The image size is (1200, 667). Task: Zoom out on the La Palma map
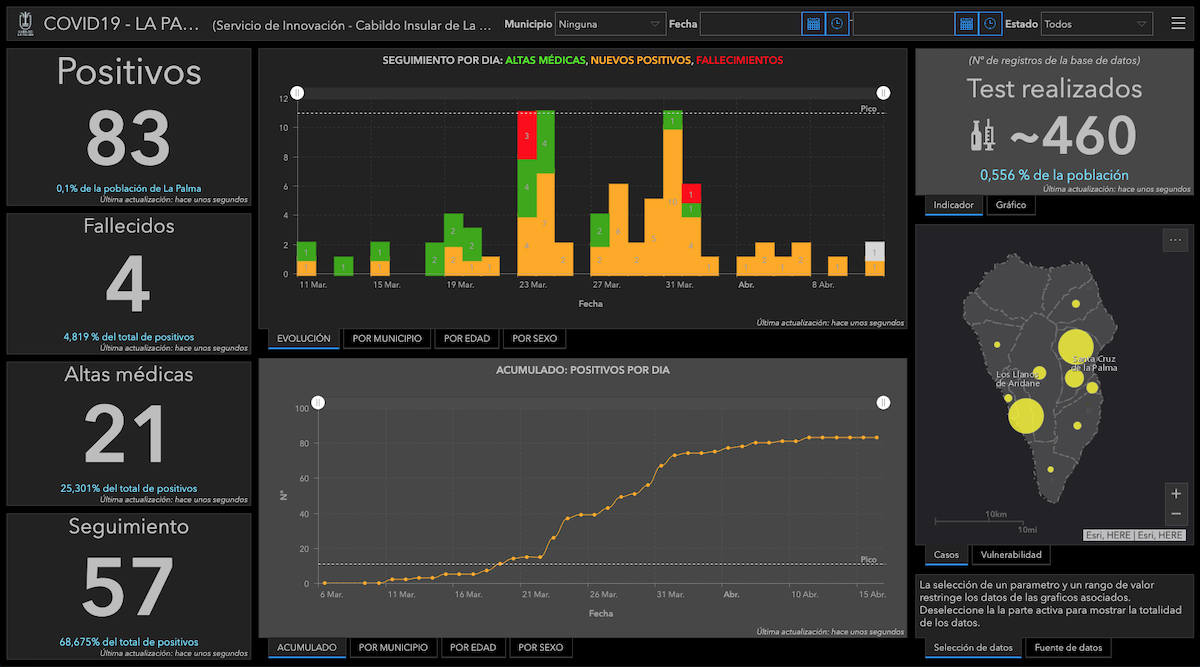point(1175,514)
